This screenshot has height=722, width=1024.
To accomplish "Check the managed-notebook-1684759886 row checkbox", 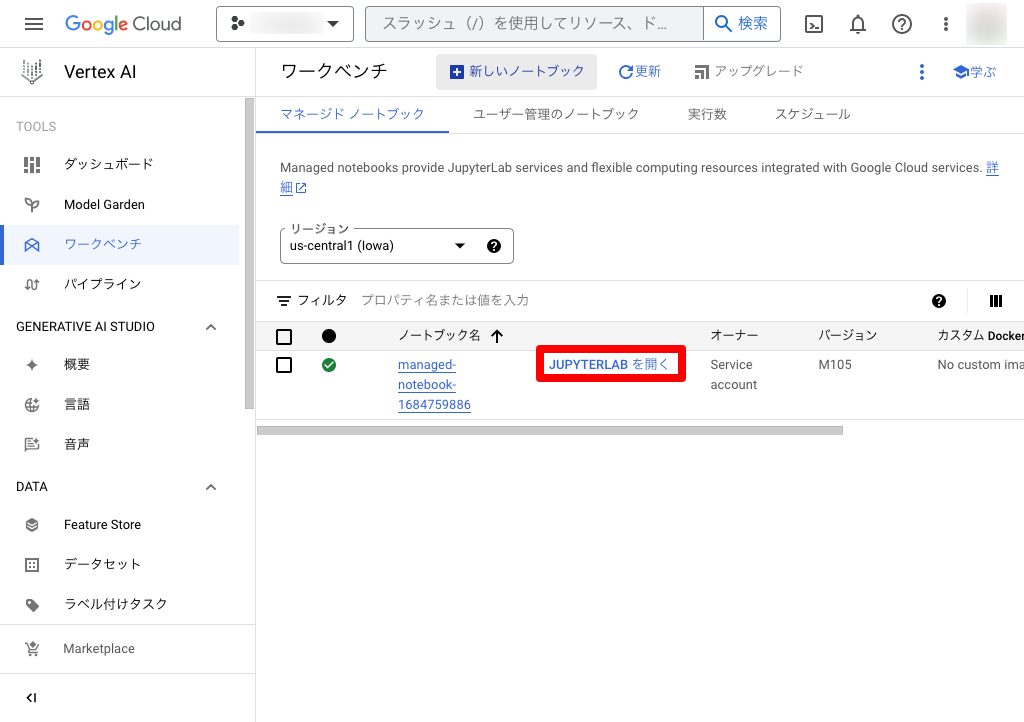I will (284, 364).
